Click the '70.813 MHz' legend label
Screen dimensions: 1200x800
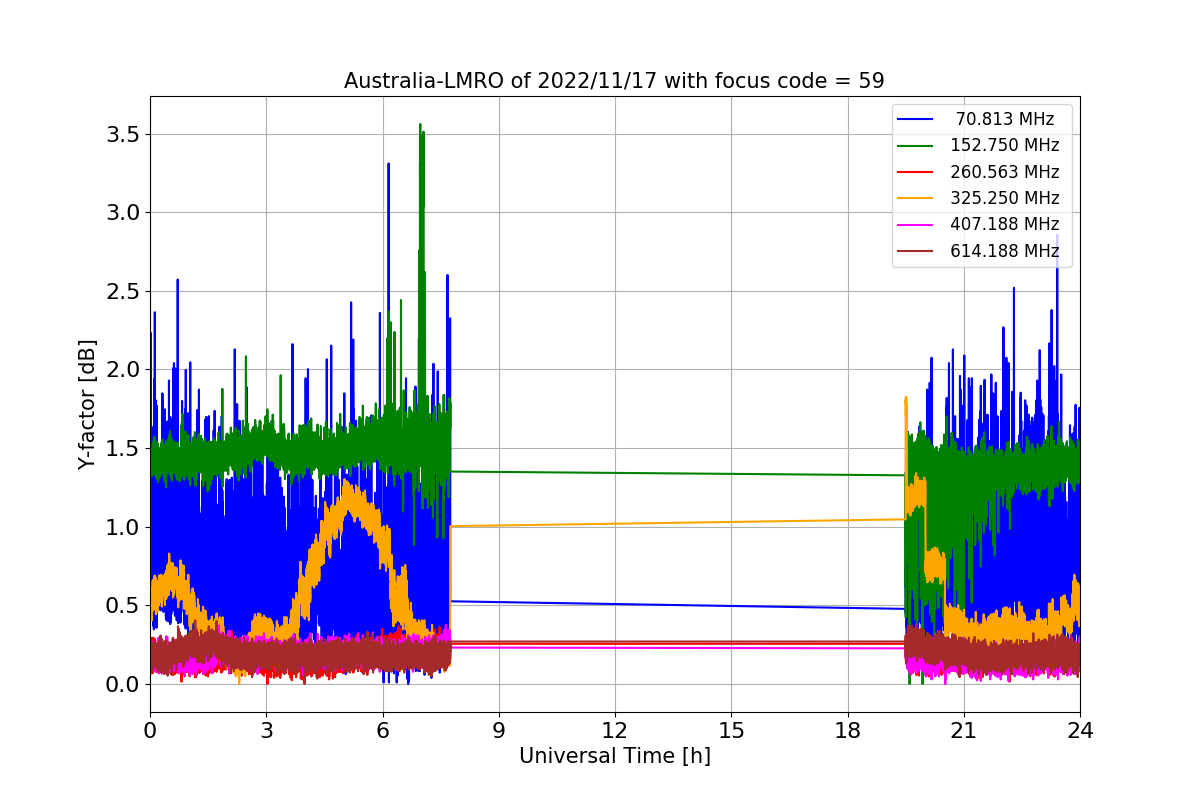click(1005, 119)
